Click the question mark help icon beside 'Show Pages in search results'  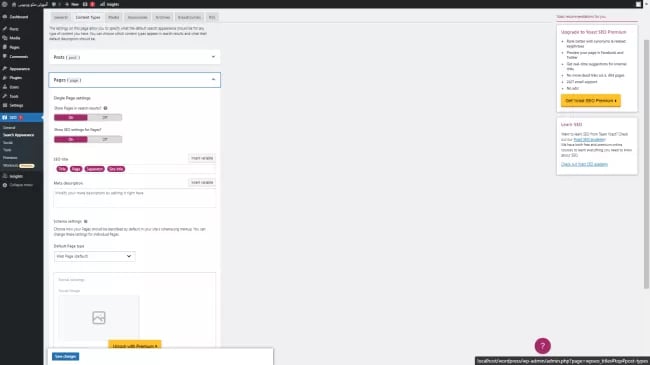105,108
